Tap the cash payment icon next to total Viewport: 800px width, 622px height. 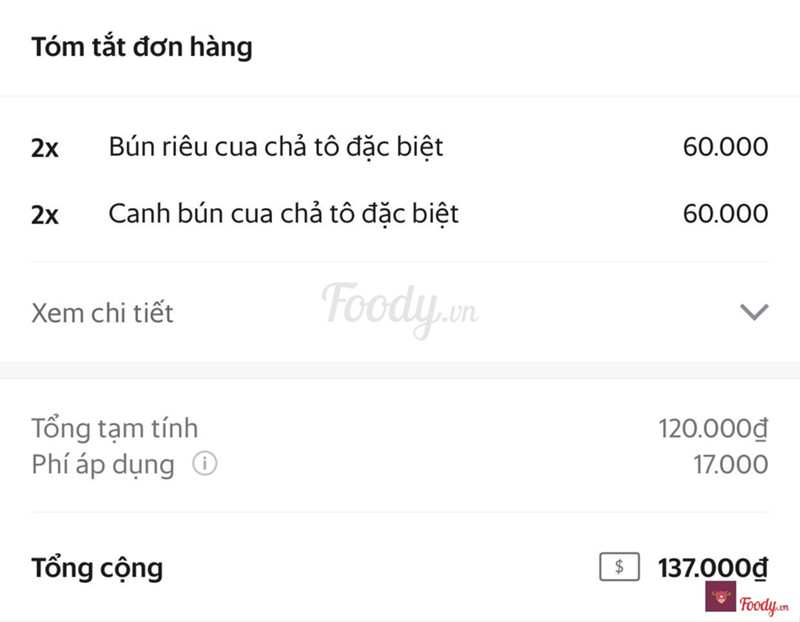tap(619, 567)
